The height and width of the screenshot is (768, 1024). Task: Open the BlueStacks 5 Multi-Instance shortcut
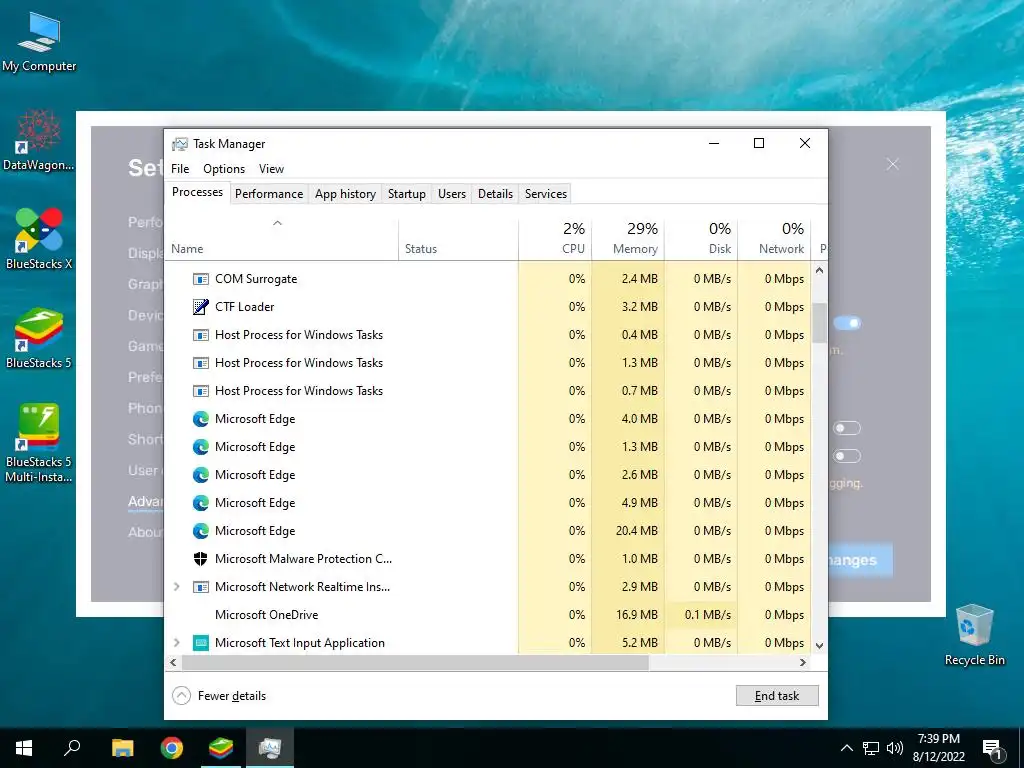[39, 443]
